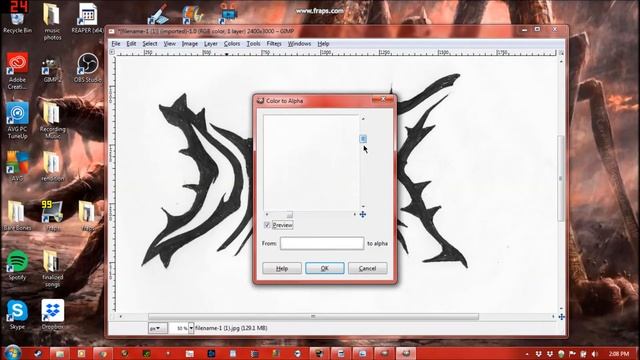Open the Filters menu
640x360 pixels.
coord(274,44)
